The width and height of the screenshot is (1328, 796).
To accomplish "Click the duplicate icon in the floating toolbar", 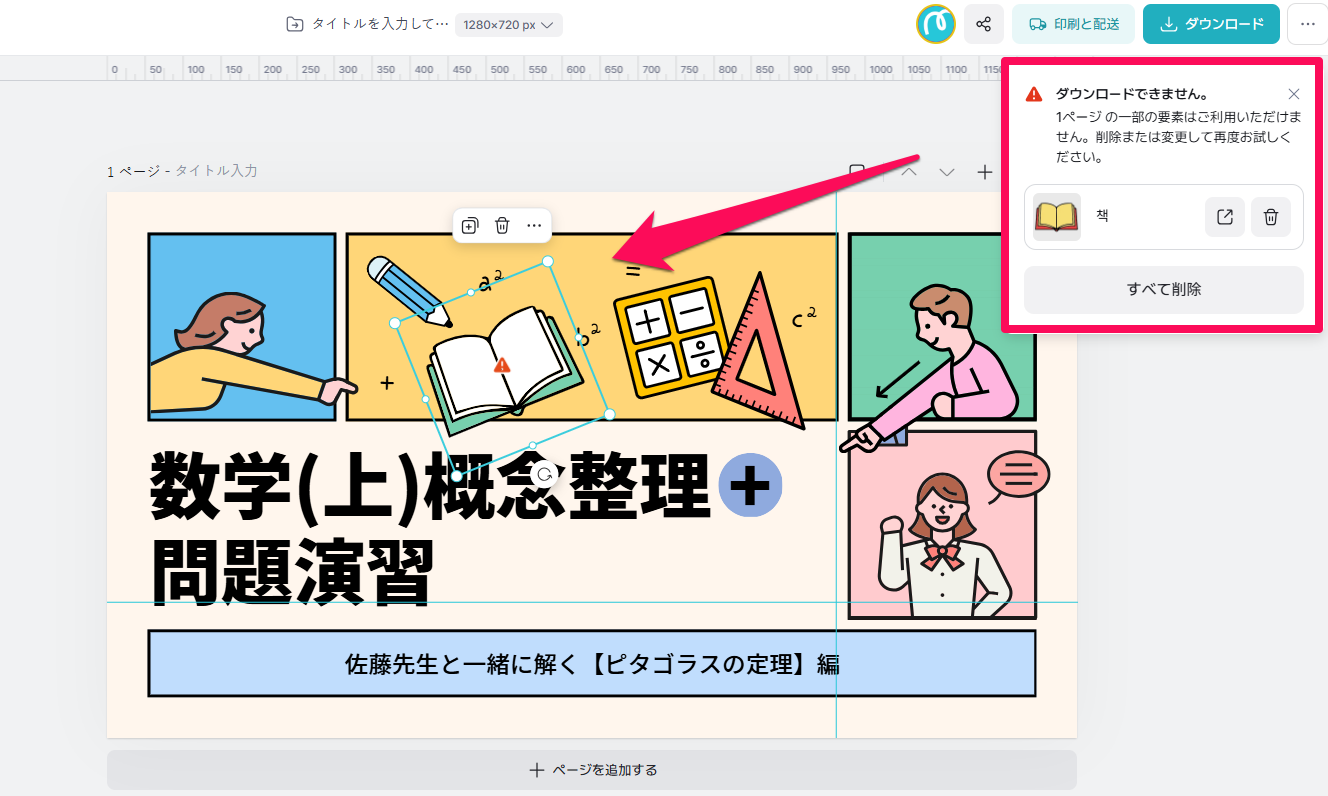I will click(x=470, y=226).
